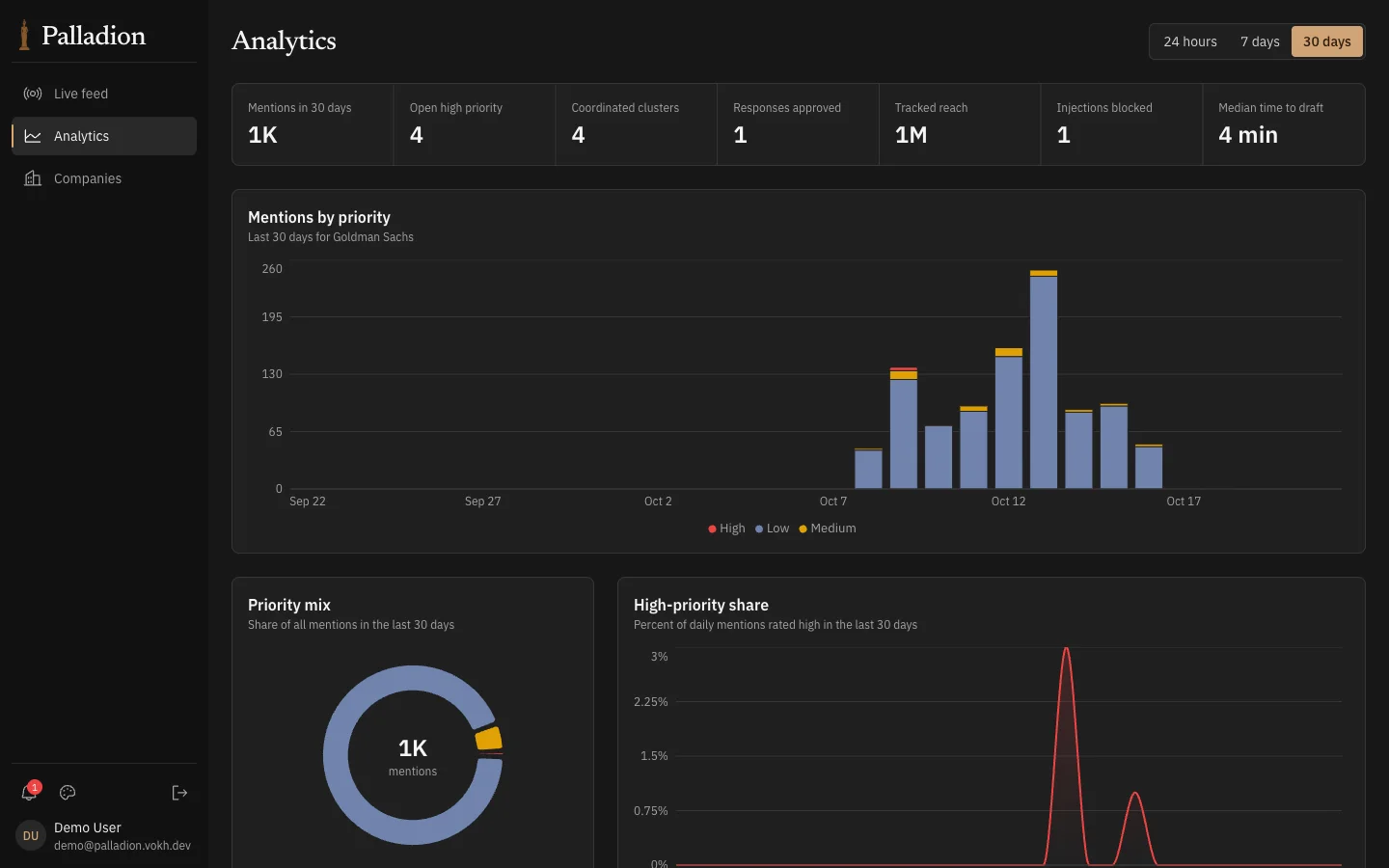The image size is (1389, 868).
Task: Open notifications bell with red badge
Action: [x=30, y=792]
